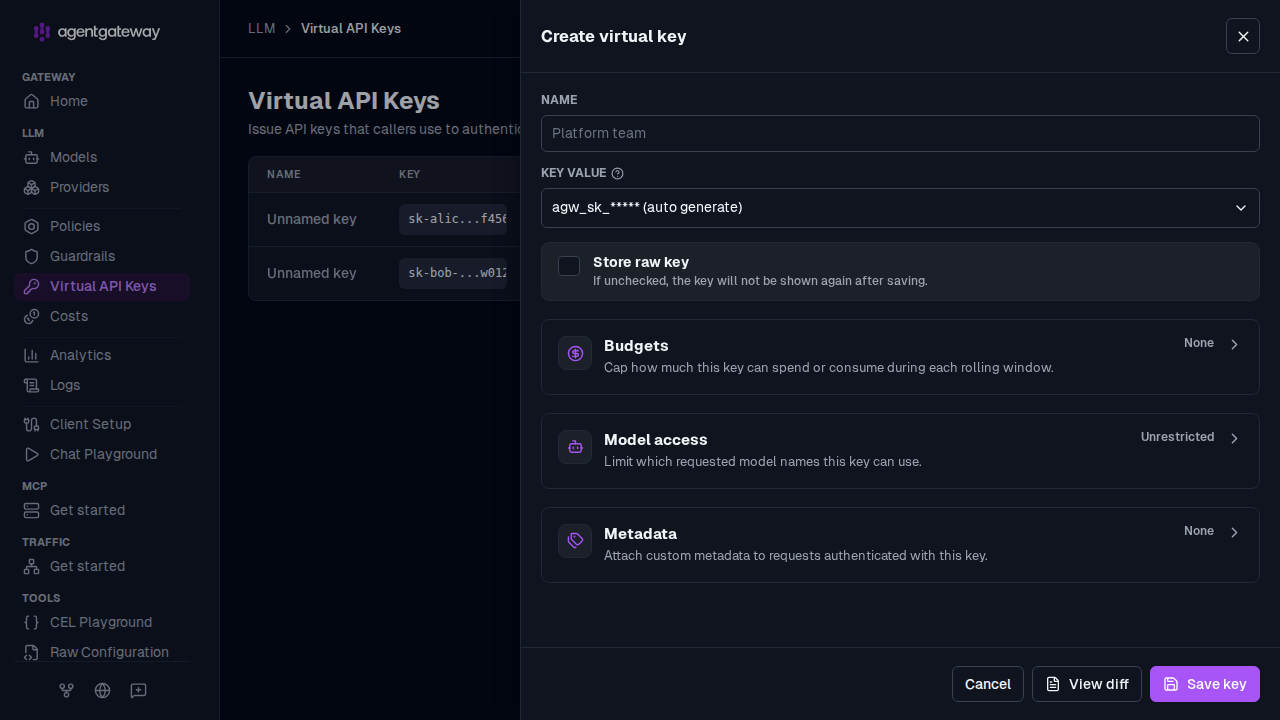Close the Create virtual key panel

pyautogui.click(x=1243, y=36)
